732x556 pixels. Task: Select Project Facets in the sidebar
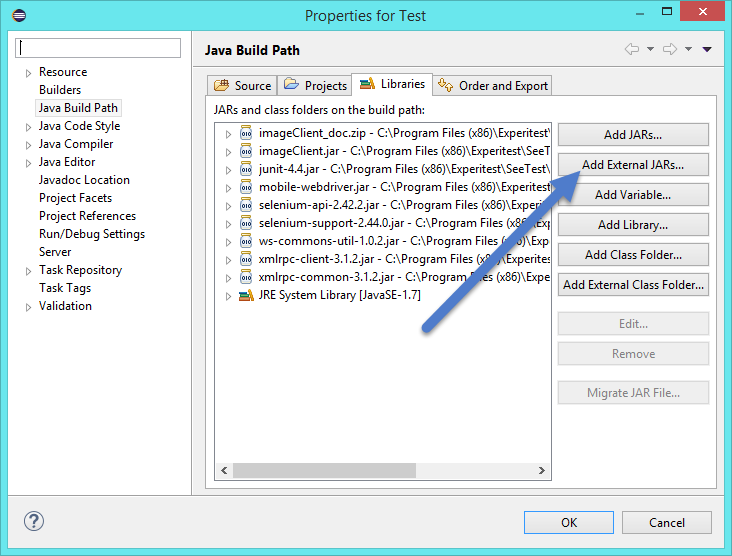(75, 198)
